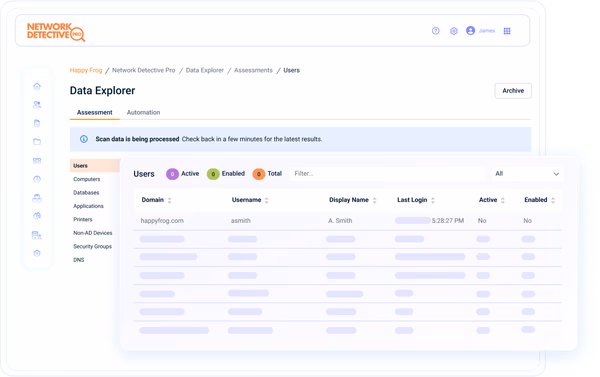Viewport: 600px width, 377px height.
Task: Select Computers in the data list
Action: tap(87, 179)
